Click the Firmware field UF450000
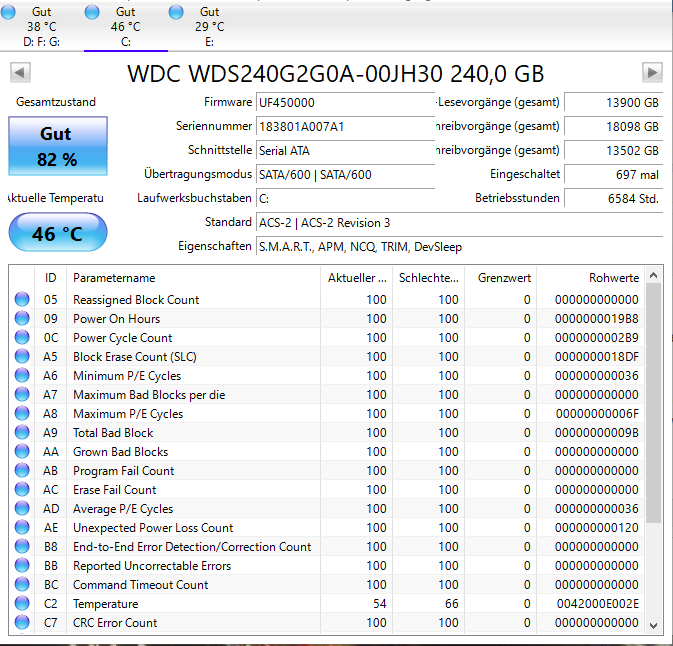 click(346, 103)
